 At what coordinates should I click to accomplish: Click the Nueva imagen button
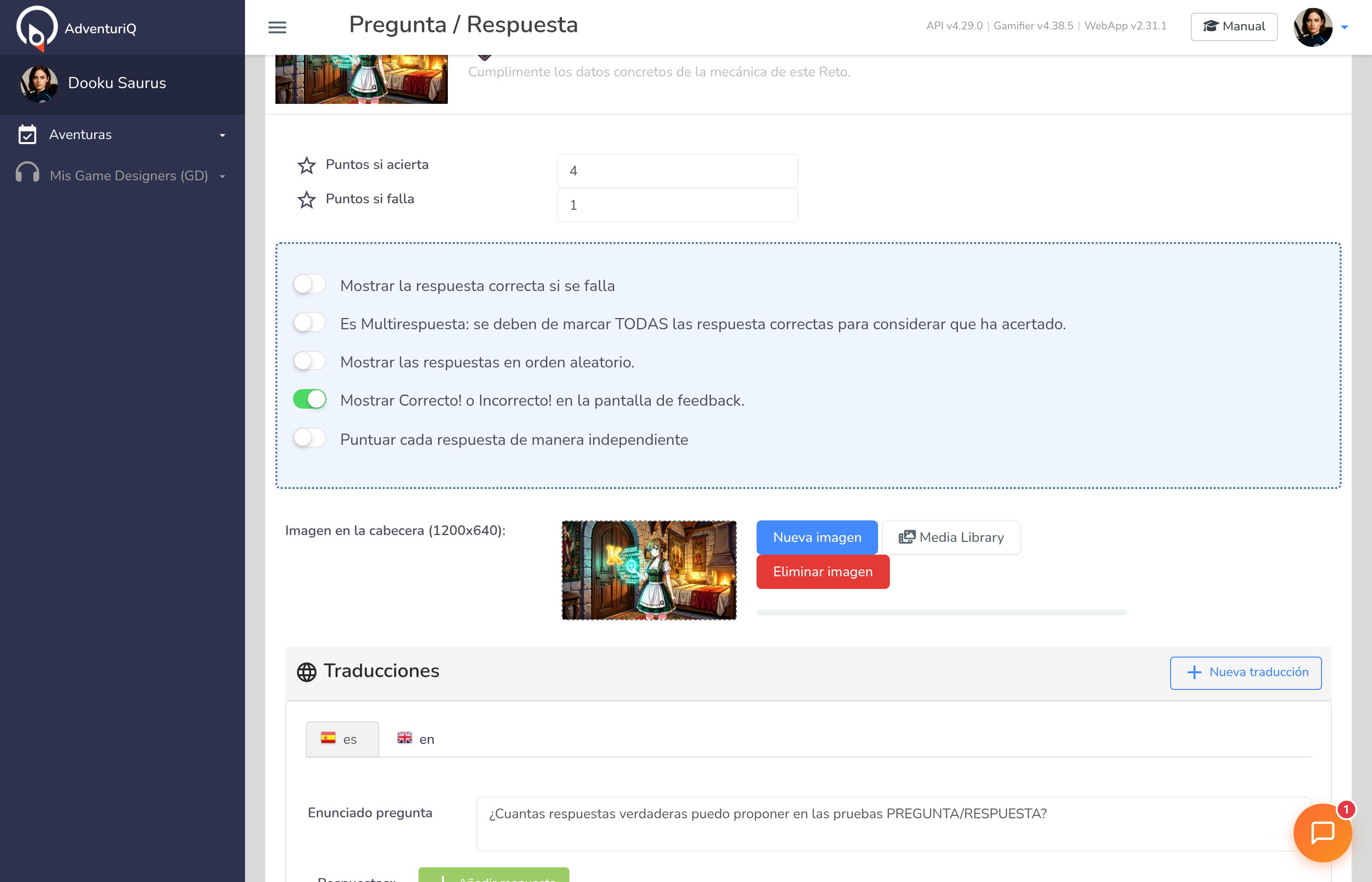tap(817, 537)
